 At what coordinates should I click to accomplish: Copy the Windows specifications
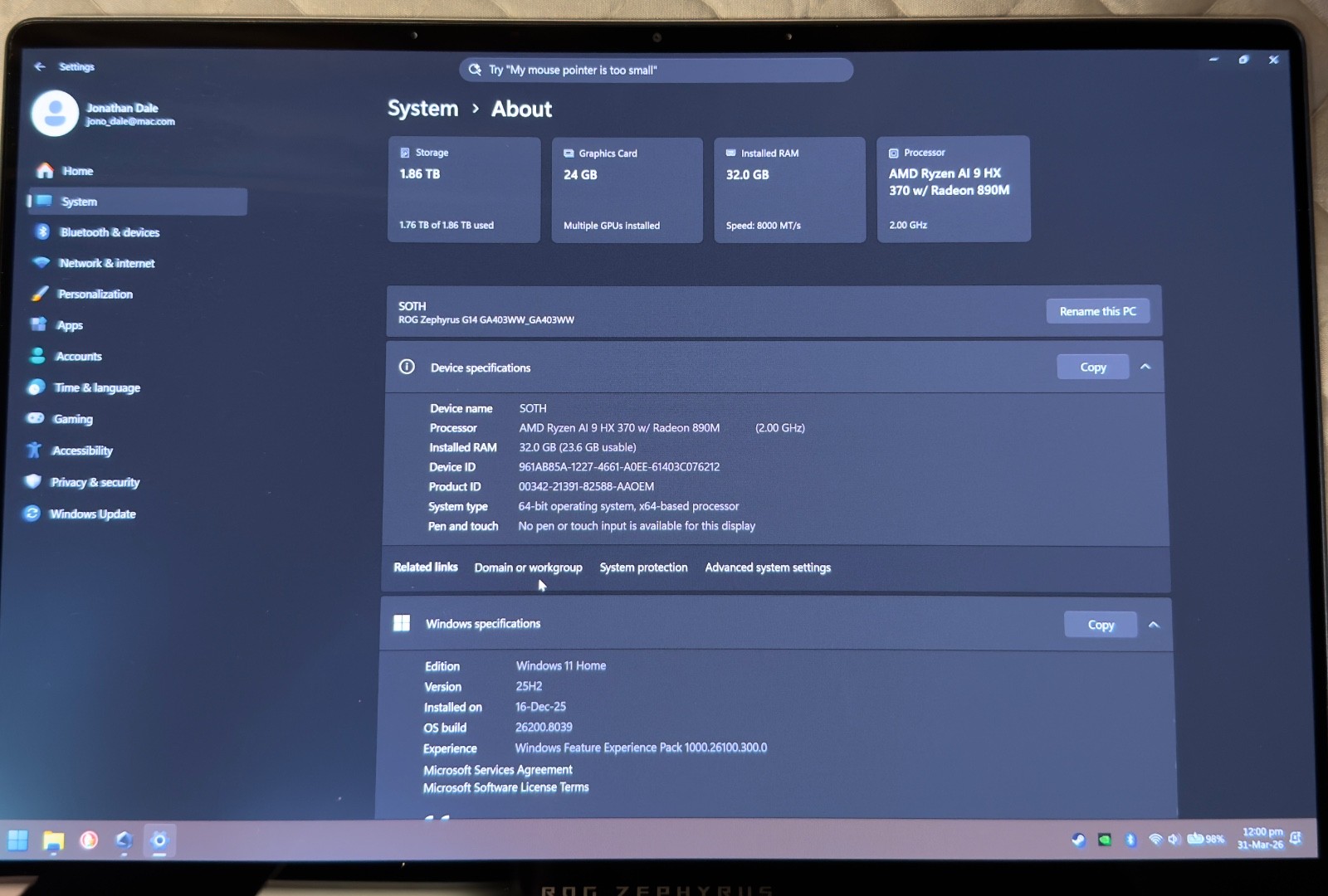pyautogui.click(x=1101, y=625)
